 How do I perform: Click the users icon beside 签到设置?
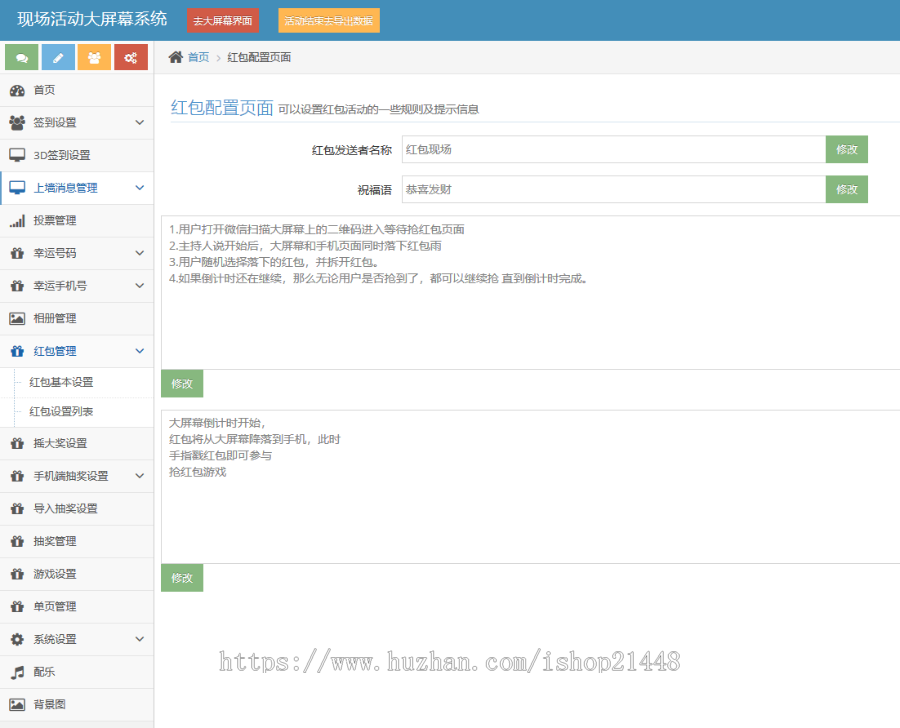click(x=17, y=122)
